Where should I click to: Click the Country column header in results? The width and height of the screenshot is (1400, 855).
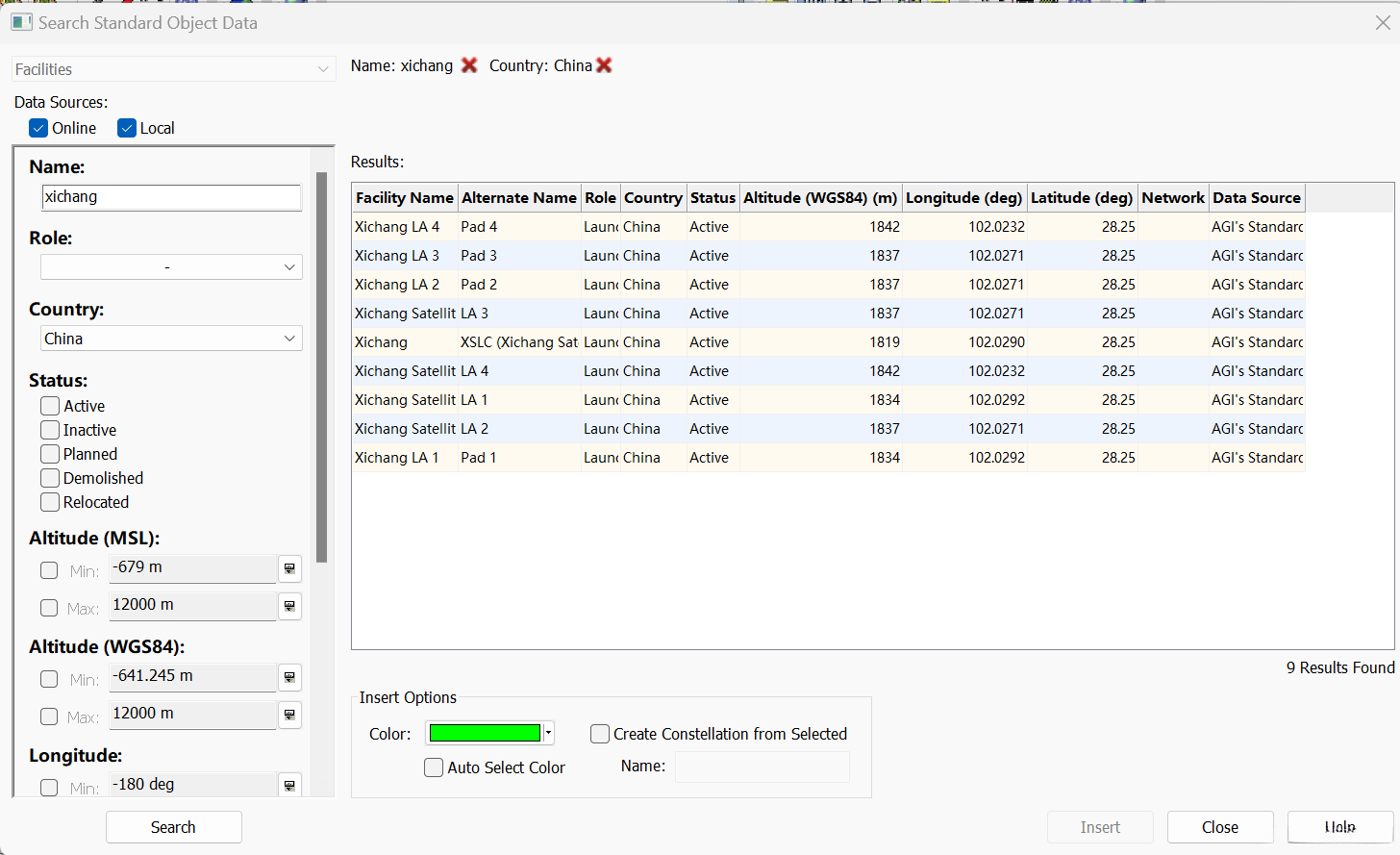(x=653, y=197)
